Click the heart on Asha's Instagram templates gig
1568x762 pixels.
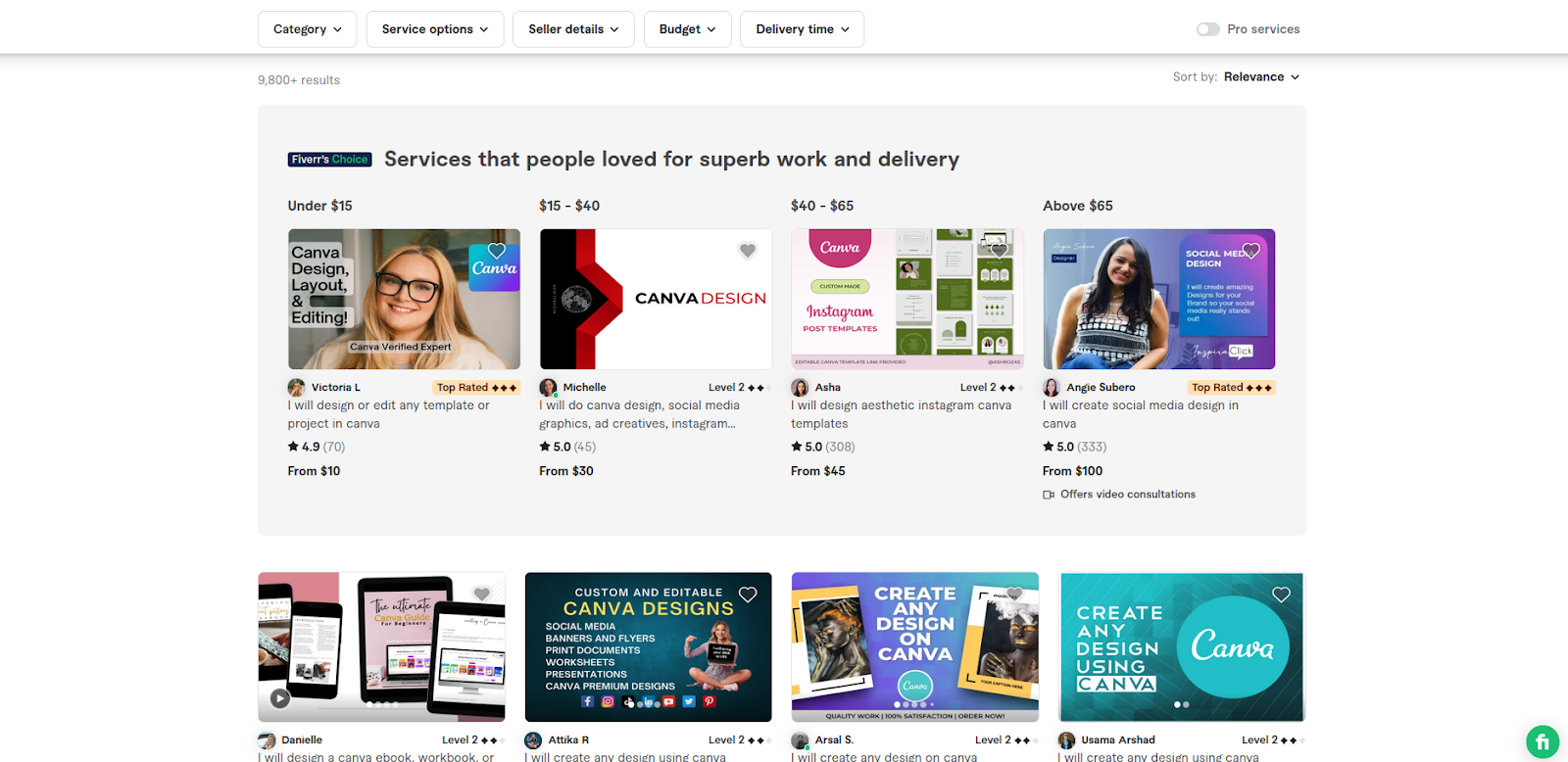pyautogui.click(x=999, y=251)
